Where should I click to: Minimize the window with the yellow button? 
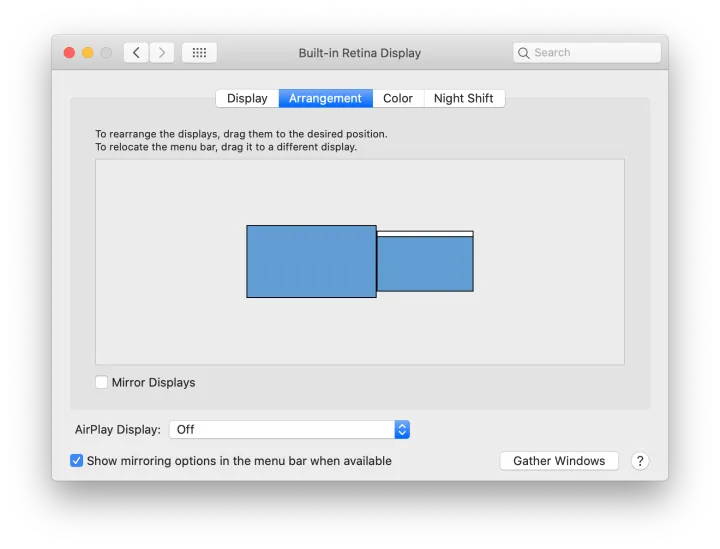pos(88,53)
